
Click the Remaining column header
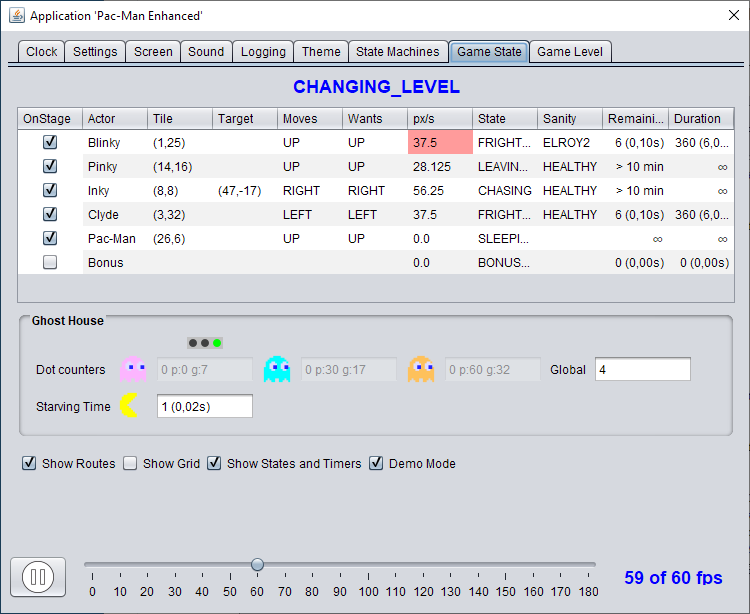coord(636,119)
